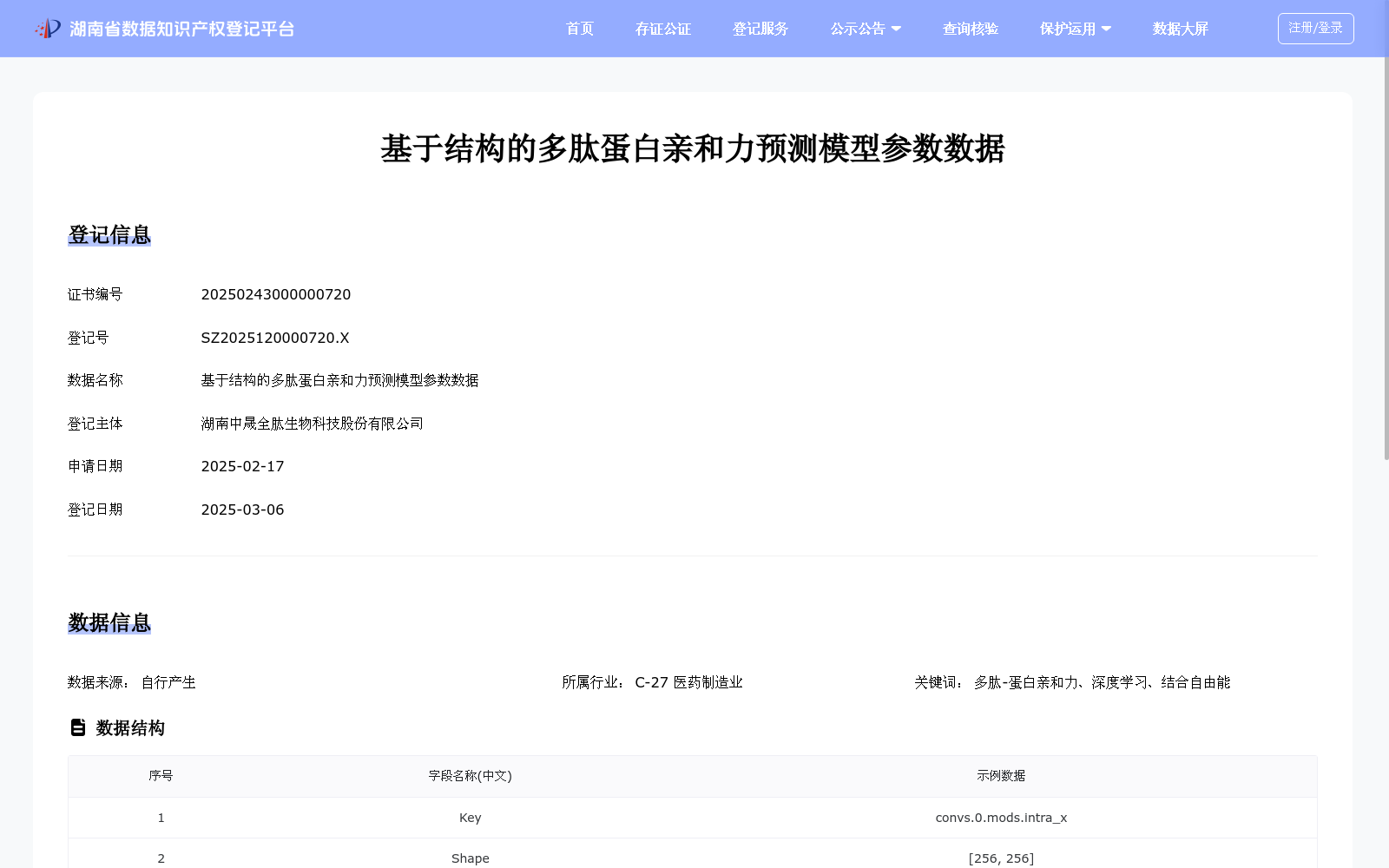Click the registration date 2025-03-06
This screenshot has height=868, width=1389.
point(243,510)
